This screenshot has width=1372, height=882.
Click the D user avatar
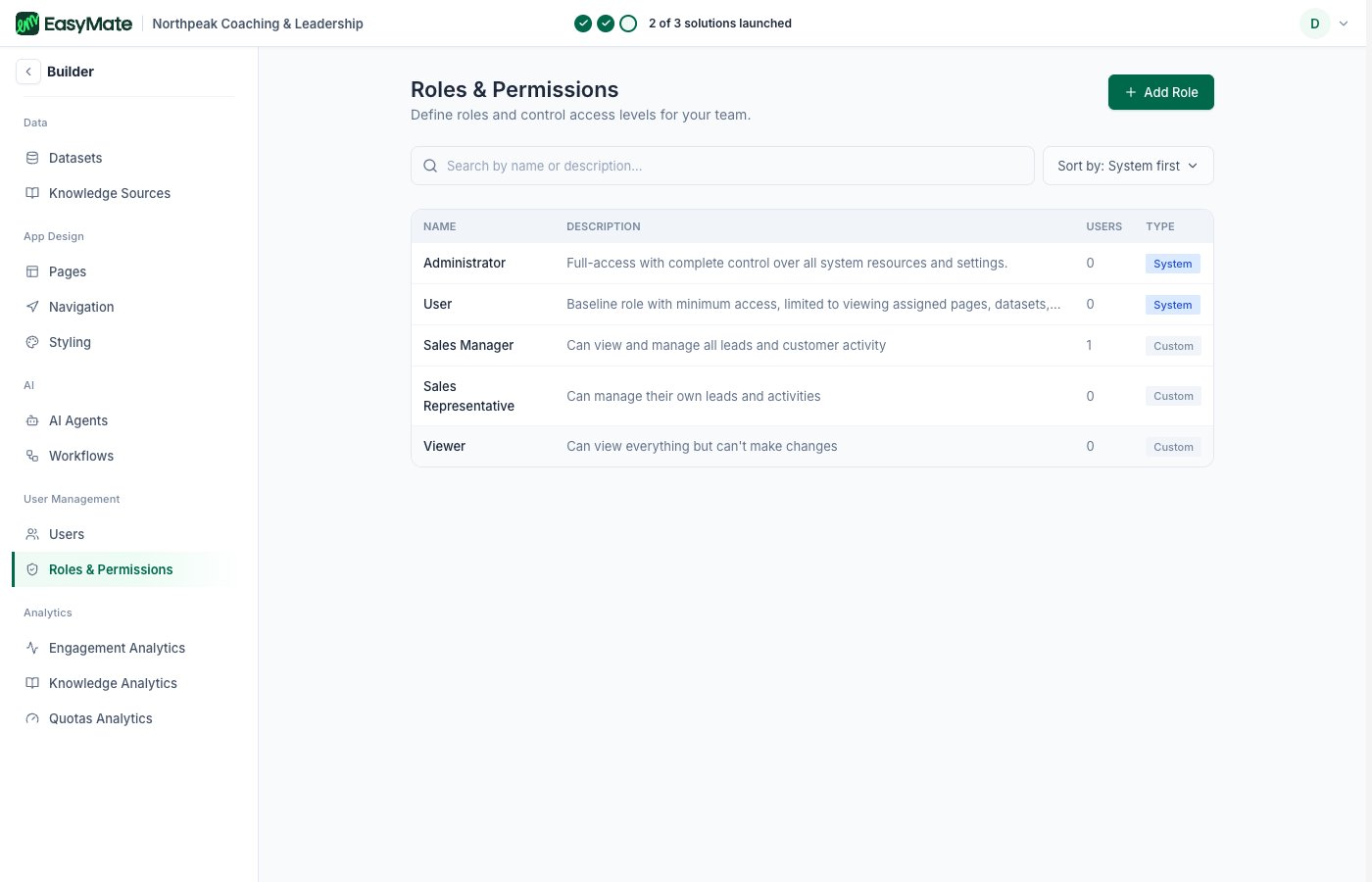point(1315,24)
